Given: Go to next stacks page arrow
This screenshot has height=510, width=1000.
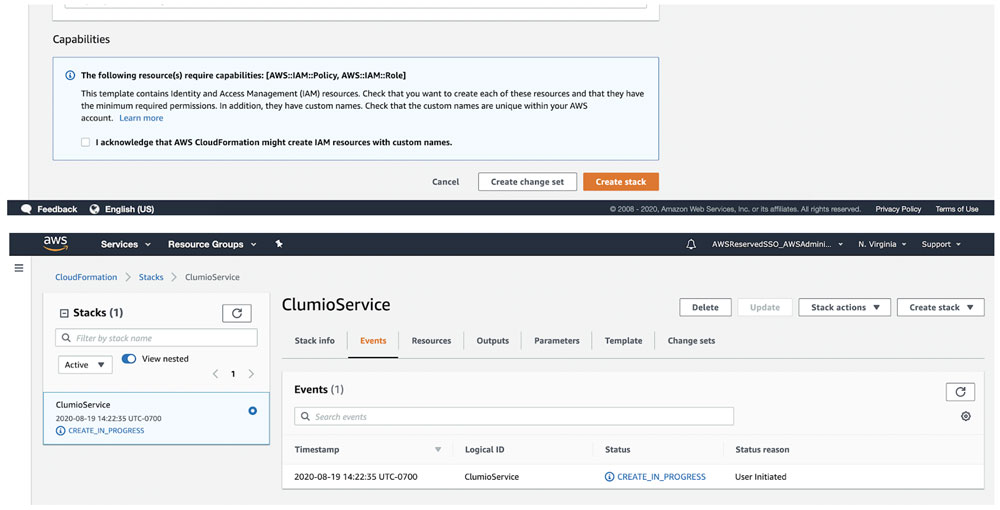Looking at the screenshot, I should (251, 374).
